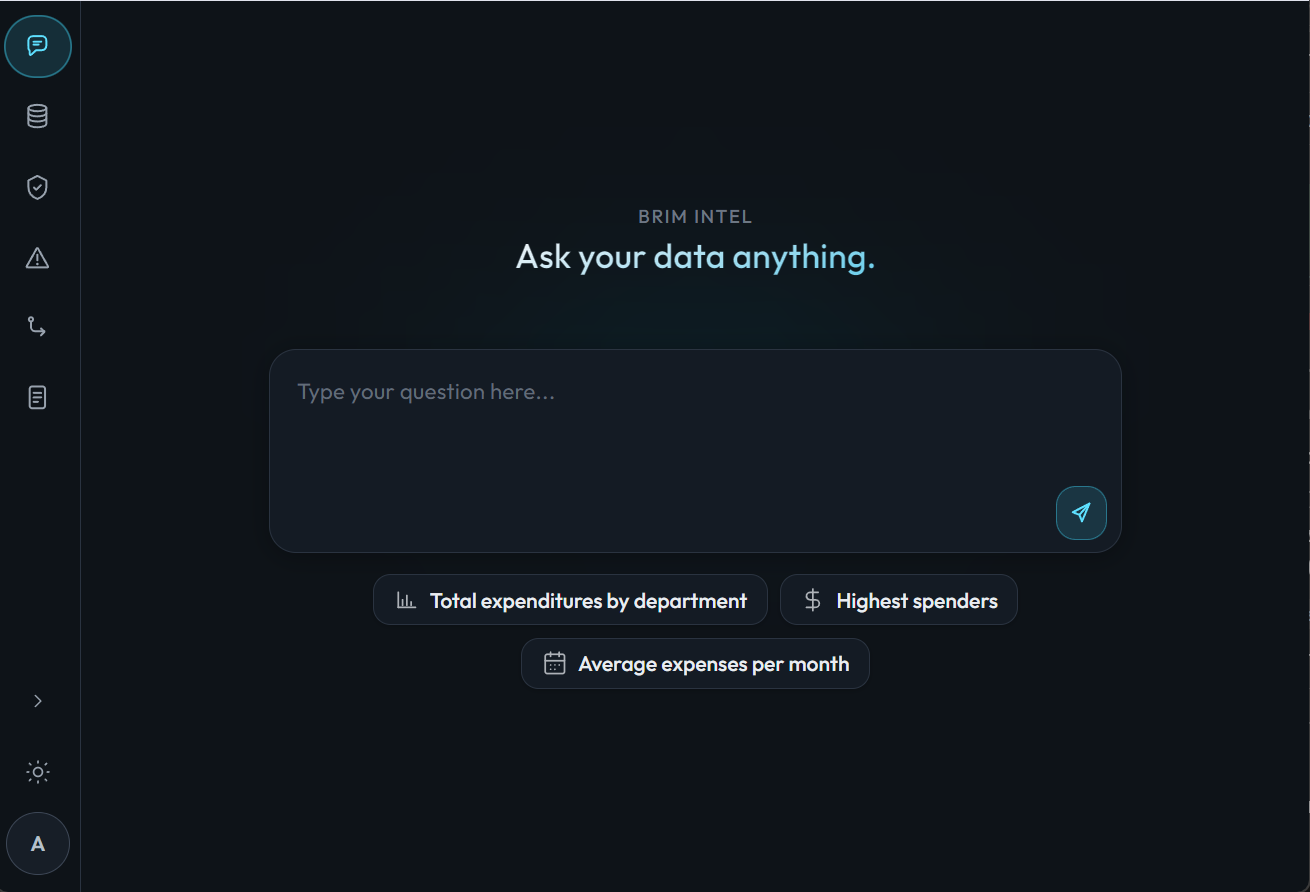Expand the sidebar with the chevron arrow
The height and width of the screenshot is (892, 1310).
tap(37, 700)
